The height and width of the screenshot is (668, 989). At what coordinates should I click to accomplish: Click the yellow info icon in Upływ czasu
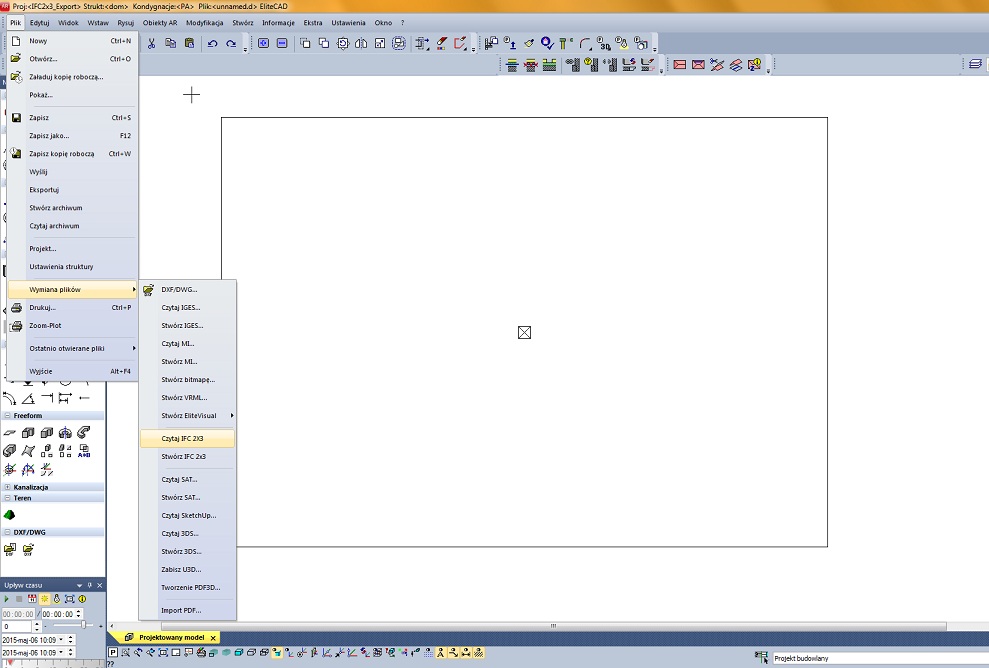pyautogui.click(x=82, y=599)
